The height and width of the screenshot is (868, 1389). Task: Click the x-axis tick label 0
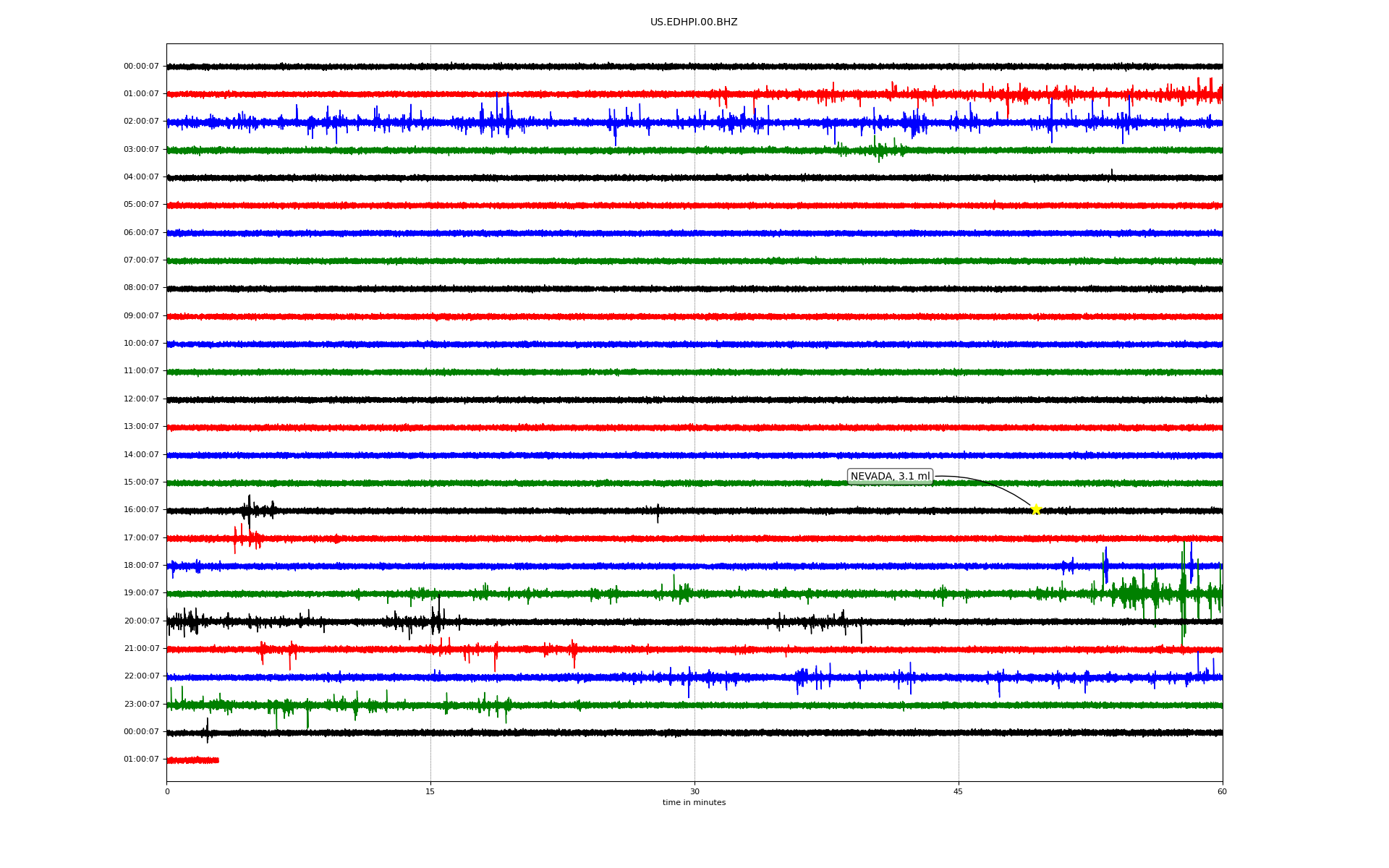pyautogui.click(x=167, y=792)
